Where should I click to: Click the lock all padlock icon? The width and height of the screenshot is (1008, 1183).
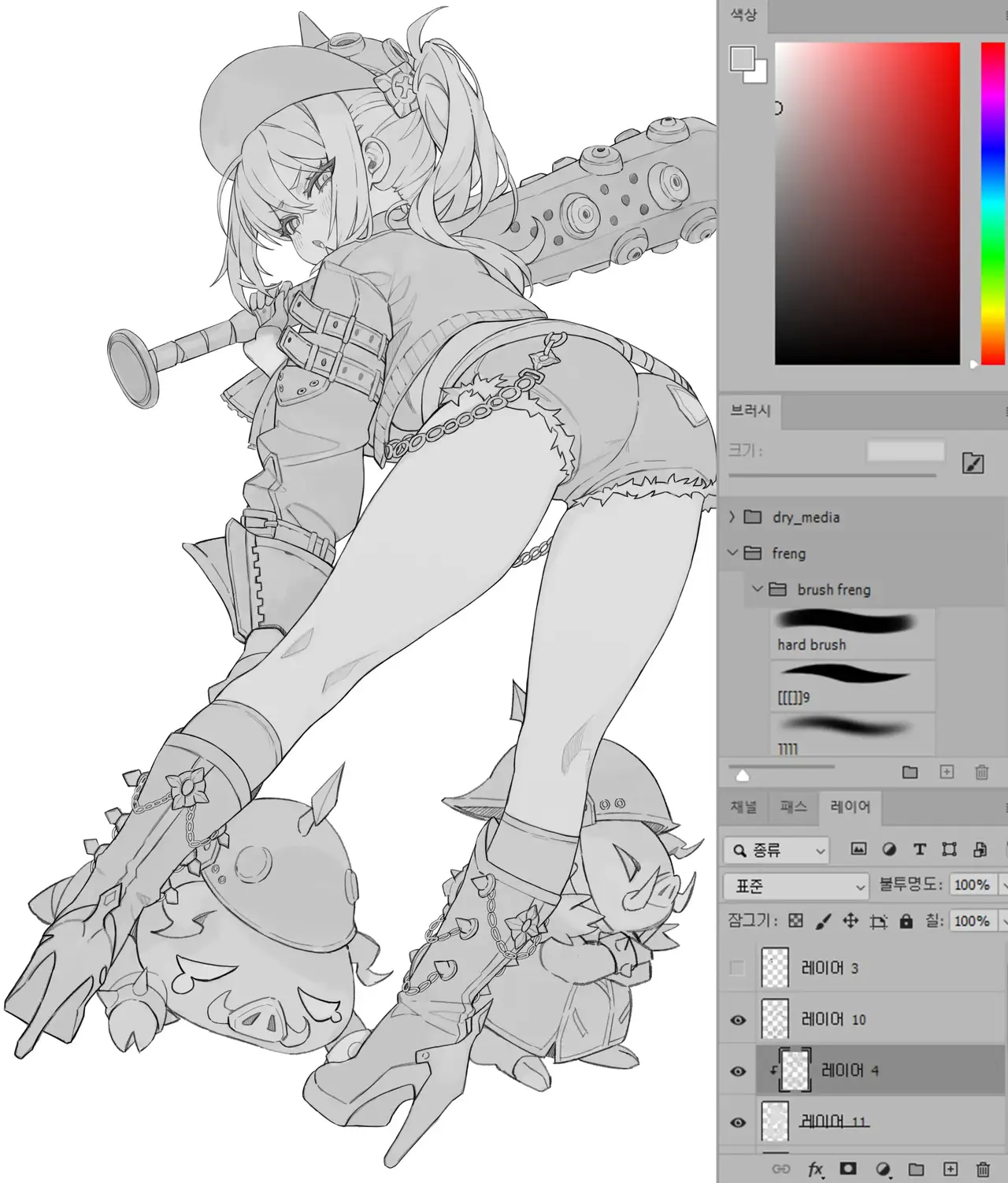coord(906,921)
